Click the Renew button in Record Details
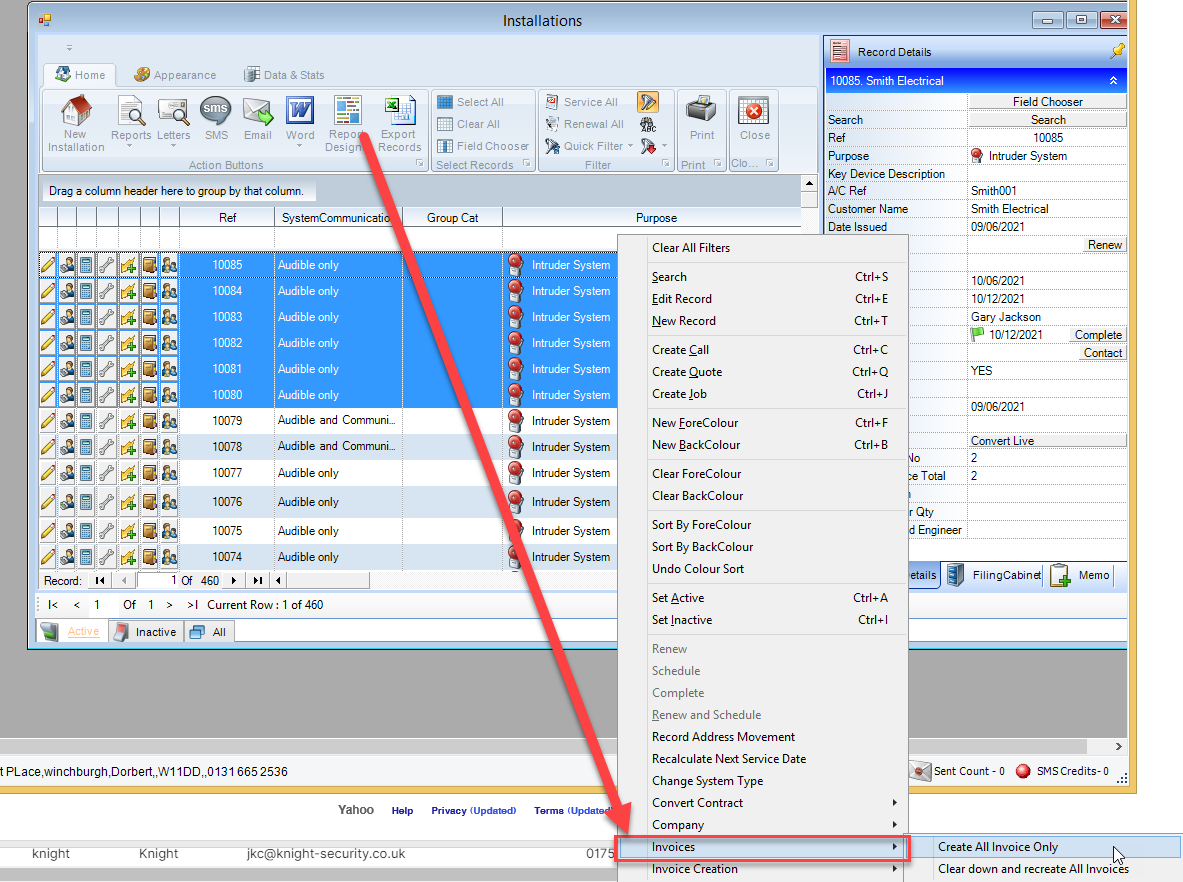 tap(1105, 245)
